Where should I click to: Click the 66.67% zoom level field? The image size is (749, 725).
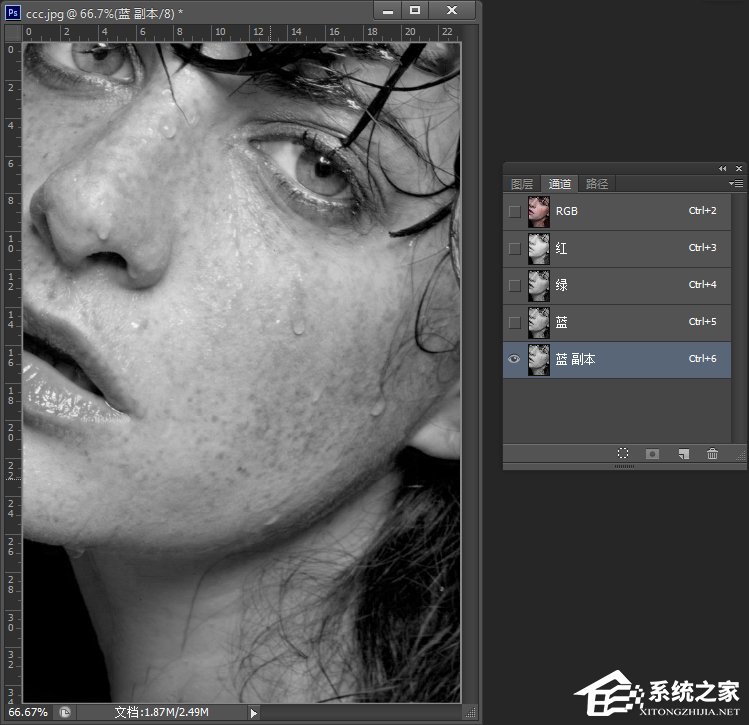pos(28,712)
